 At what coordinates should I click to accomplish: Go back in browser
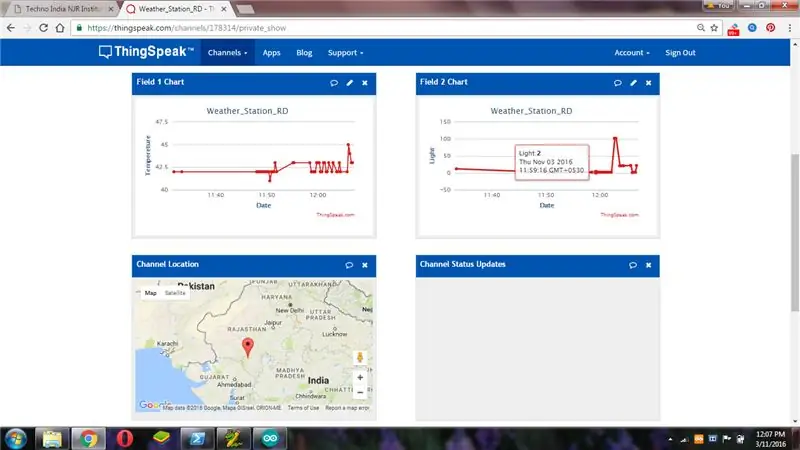11,28
